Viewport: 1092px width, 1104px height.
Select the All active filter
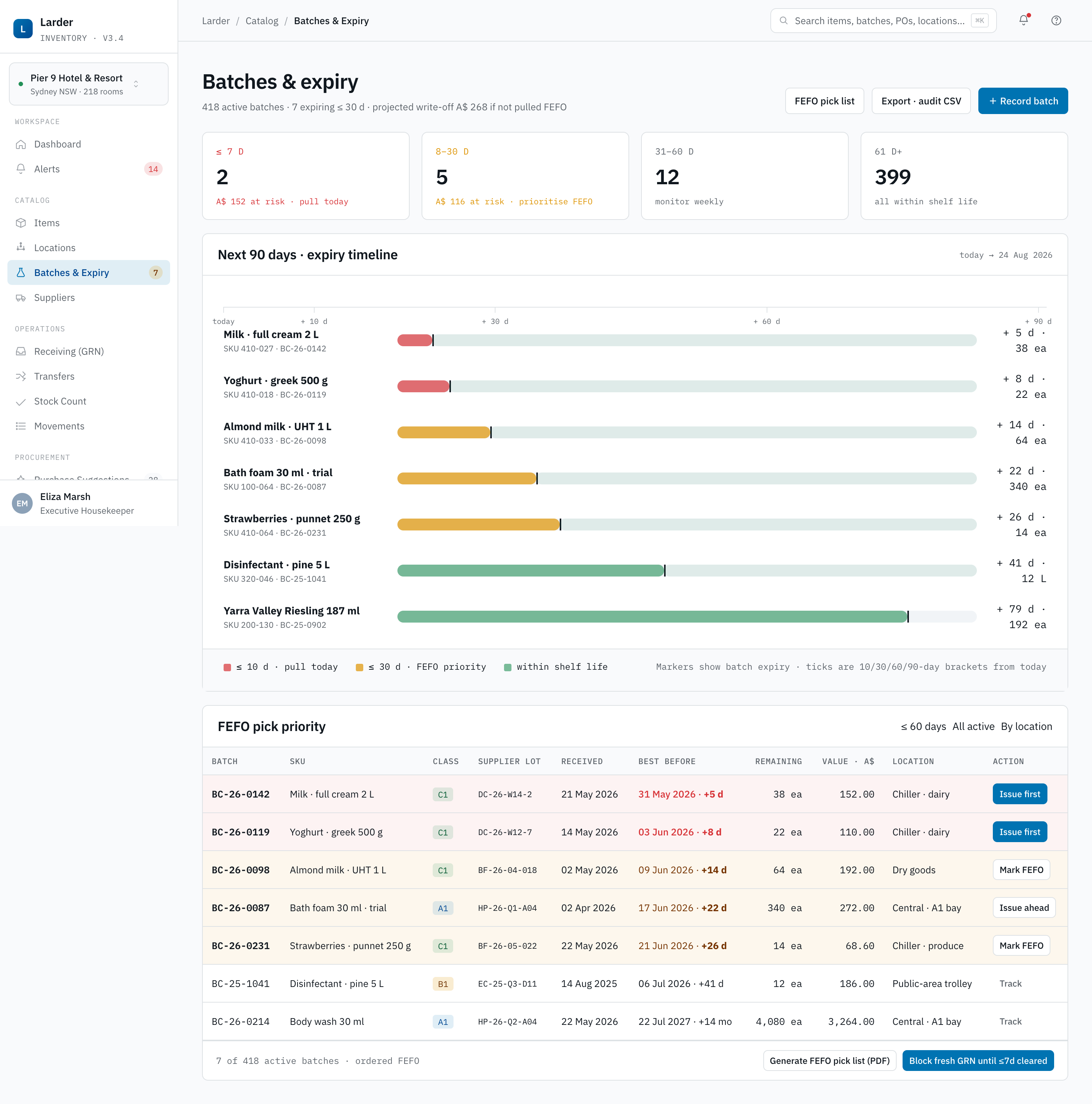pos(973,726)
